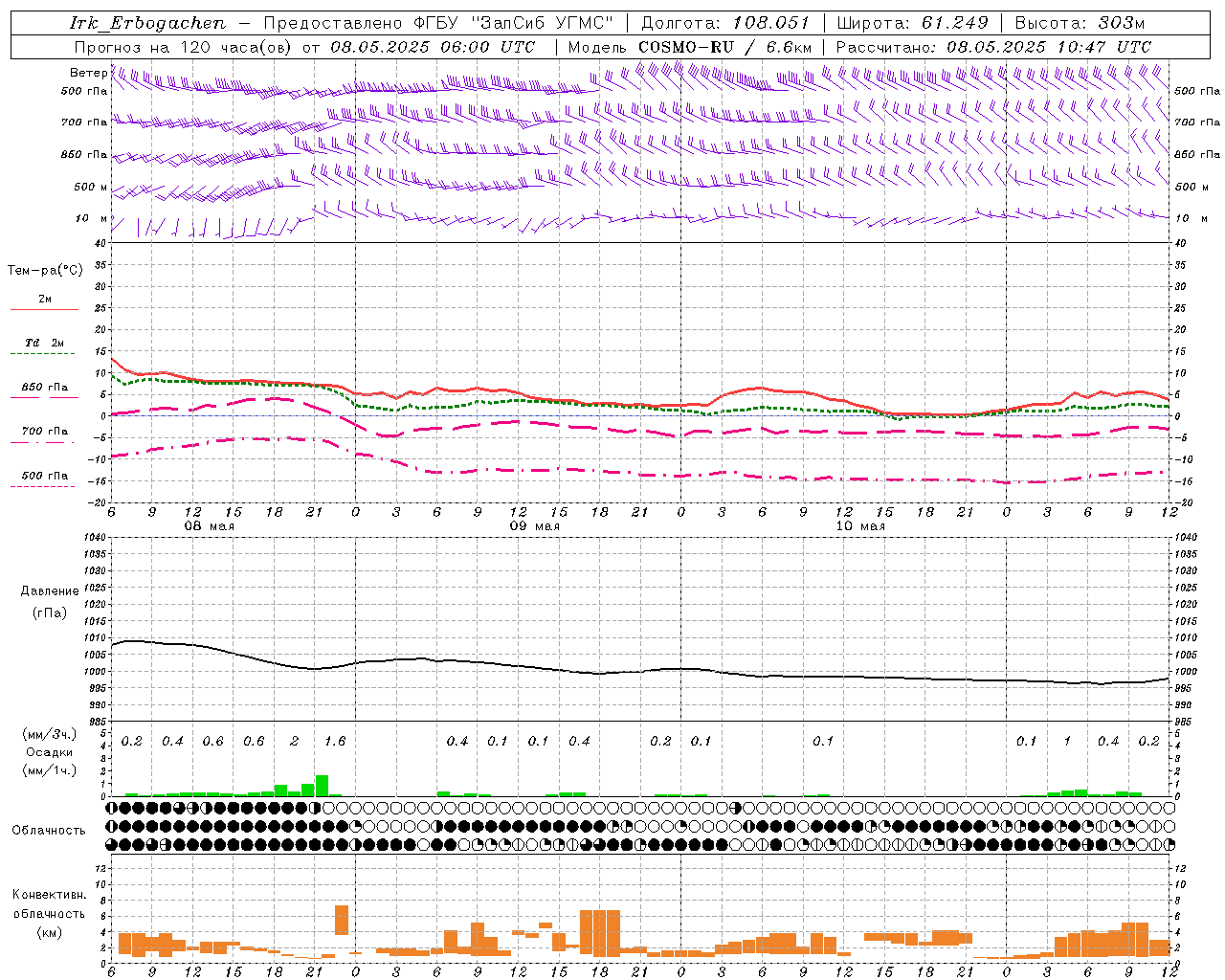Click the "Конвективн." convective cloud label
The image size is (1225, 980).
(x=49, y=895)
